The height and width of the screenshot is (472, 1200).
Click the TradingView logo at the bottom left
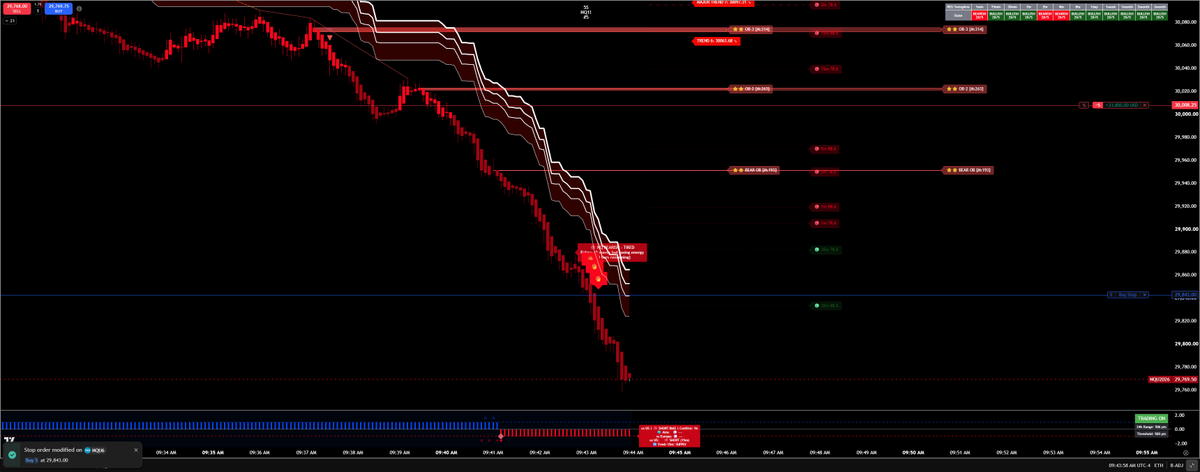[9, 438]
